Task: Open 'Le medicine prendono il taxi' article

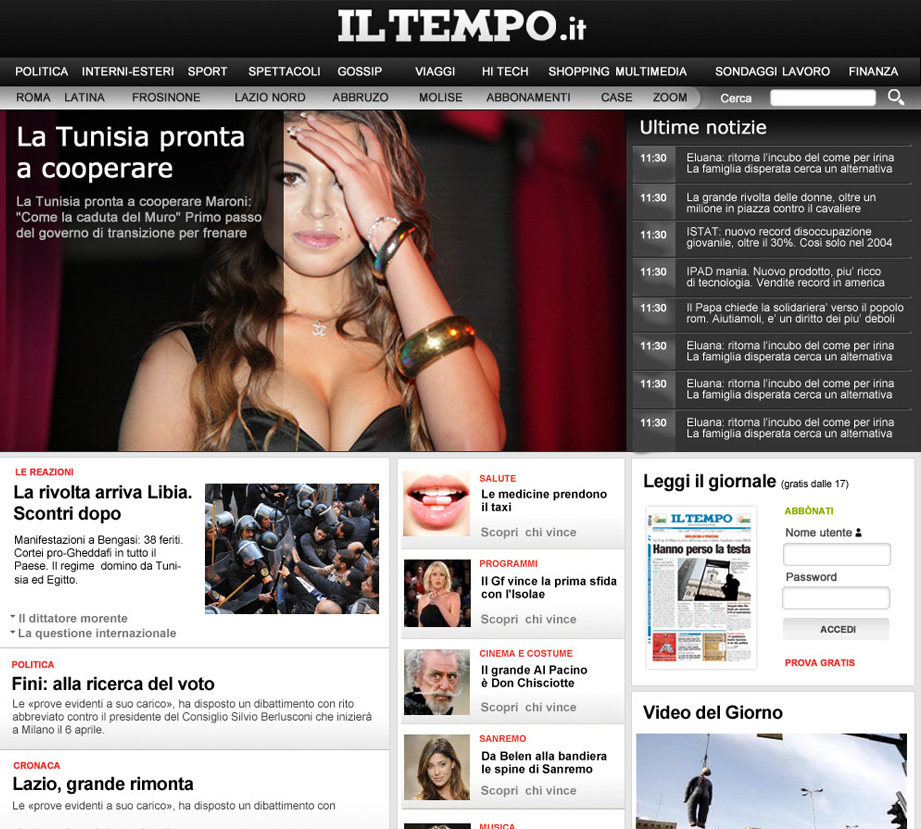Action: coord(544,501)
